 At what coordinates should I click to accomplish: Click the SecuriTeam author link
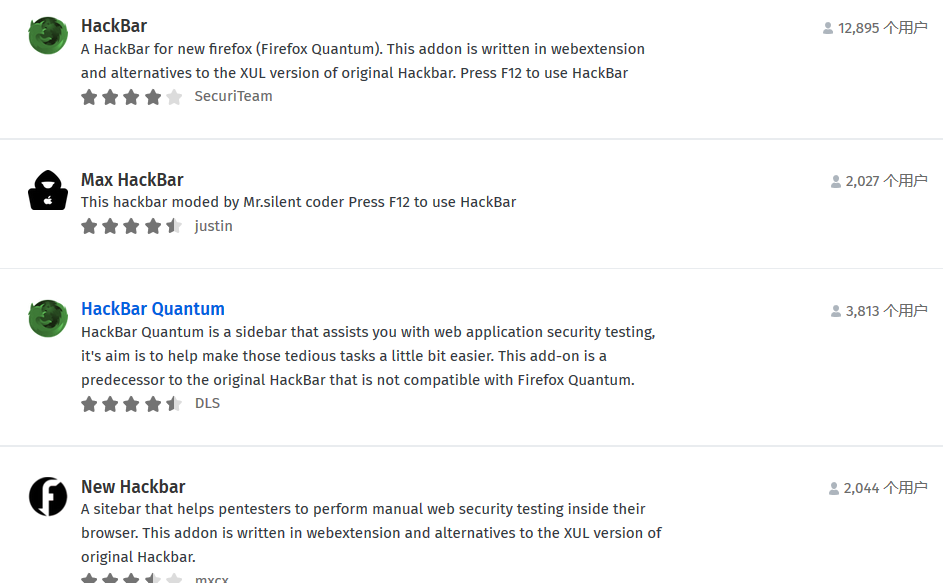(233, 96)
